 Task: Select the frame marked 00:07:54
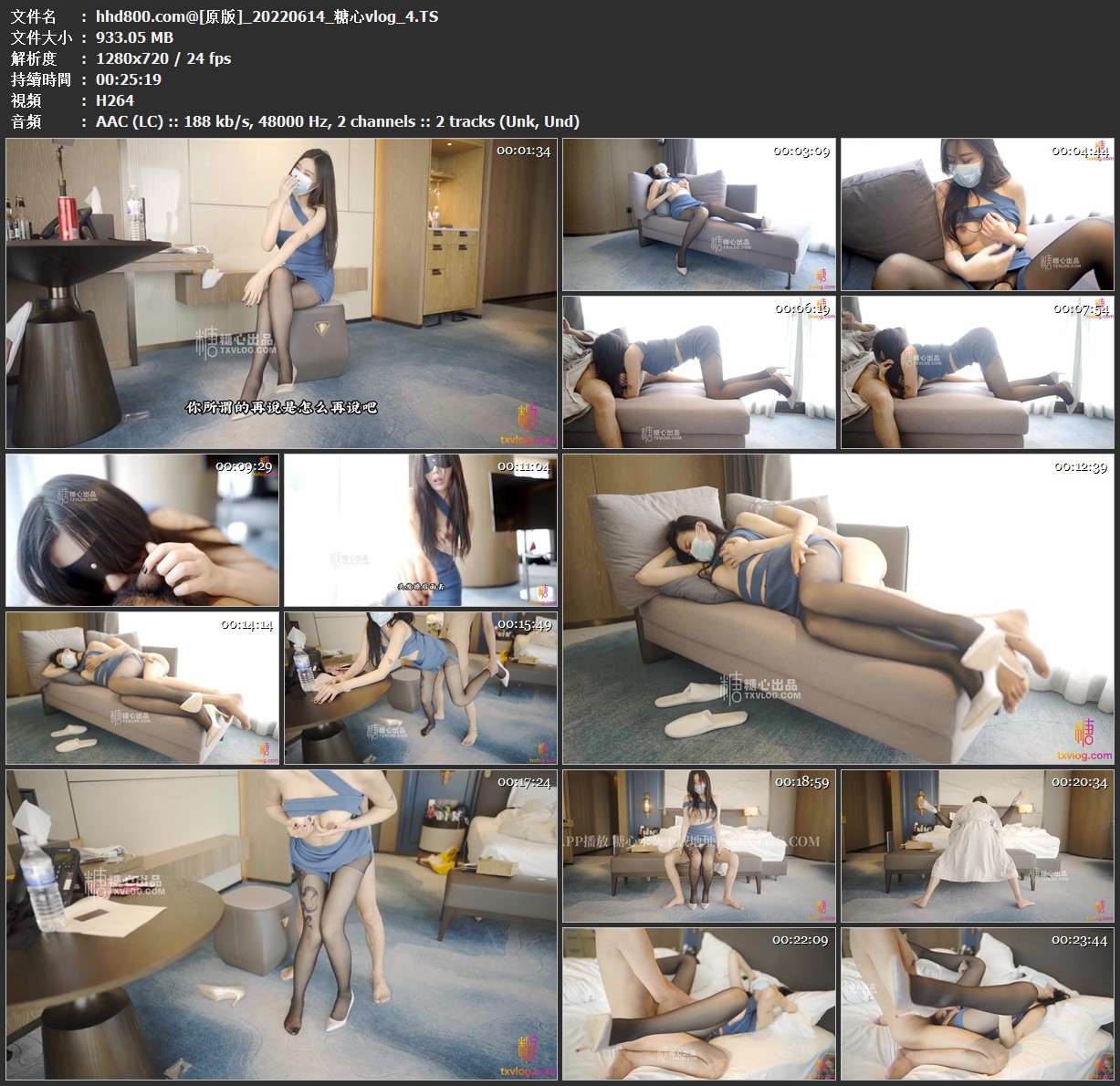point(977,371)
